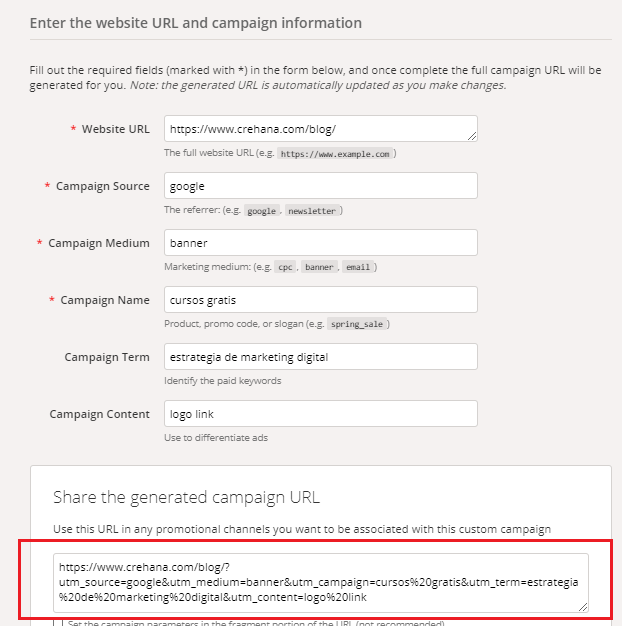
Task: Click the email example under Campaign Medium
Action: [357, 268]
